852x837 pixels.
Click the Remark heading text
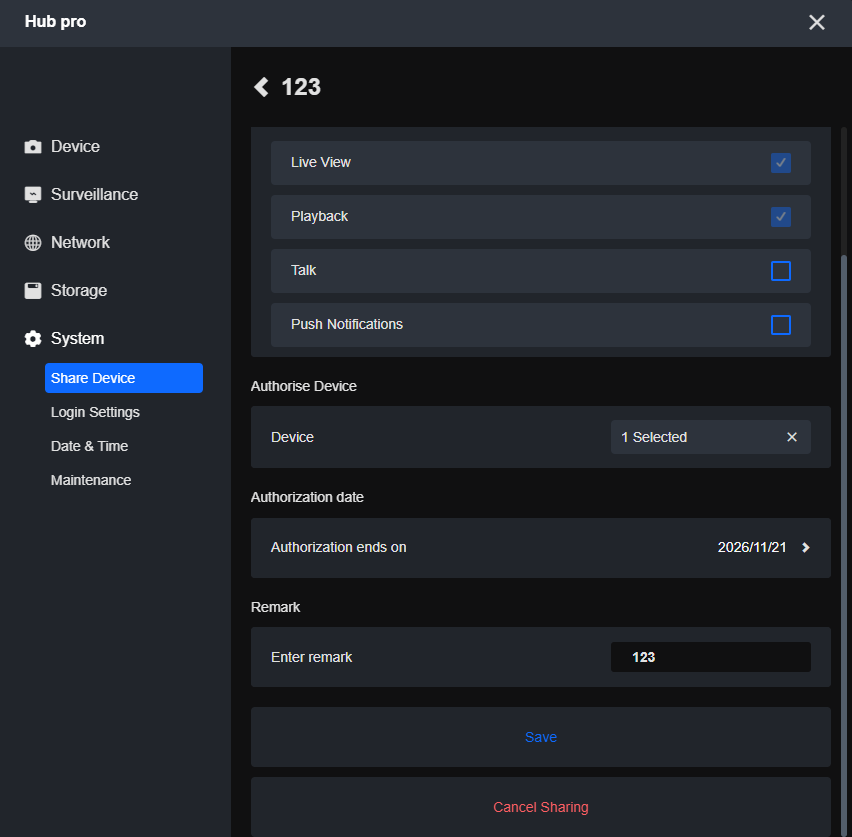(x=275, y=607)
